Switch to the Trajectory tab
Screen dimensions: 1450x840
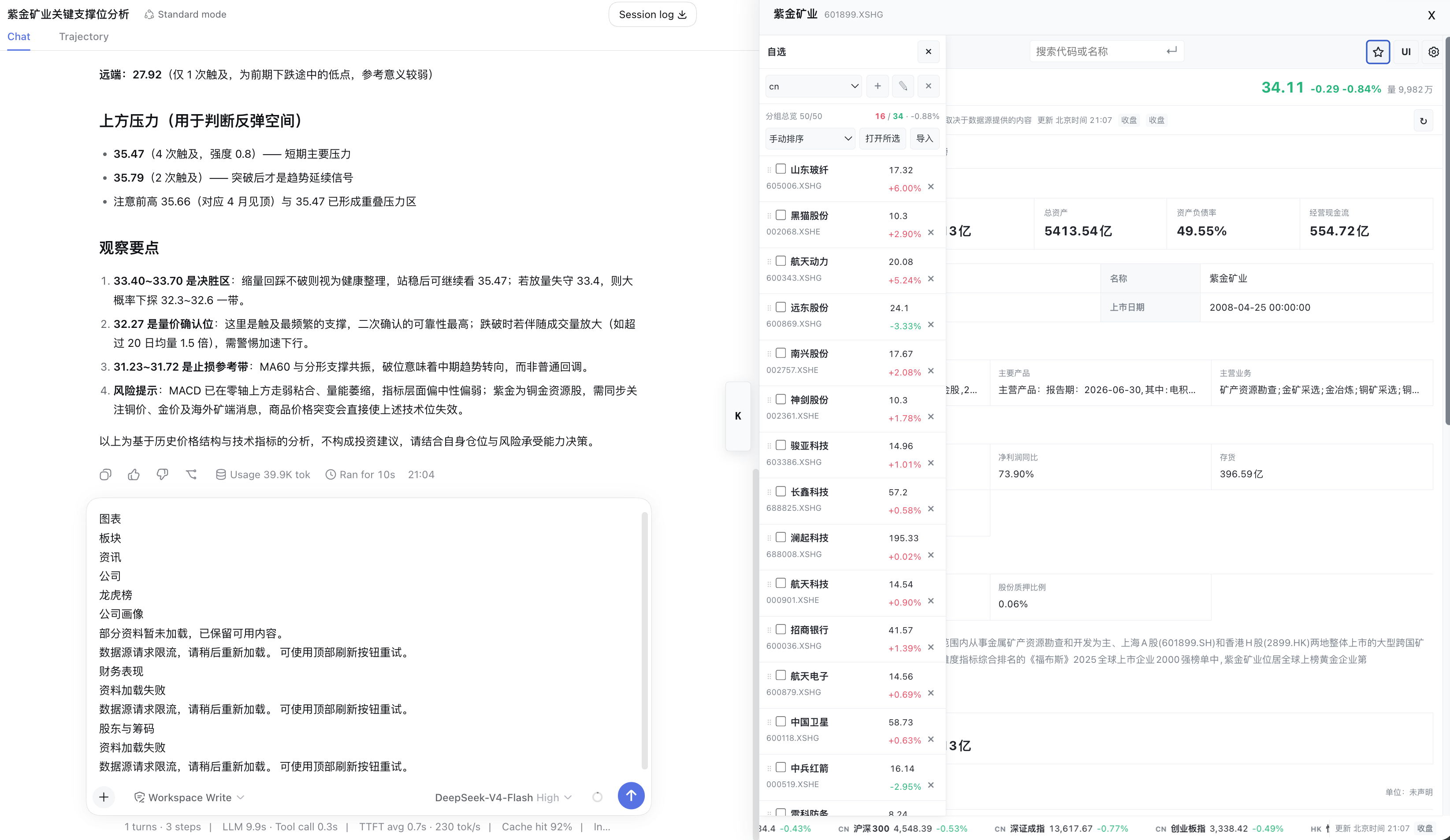pyautogui.click(x=83, y=36)
